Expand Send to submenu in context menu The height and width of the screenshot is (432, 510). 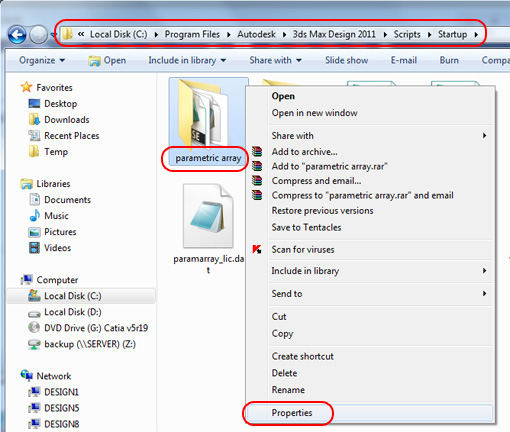485,293
